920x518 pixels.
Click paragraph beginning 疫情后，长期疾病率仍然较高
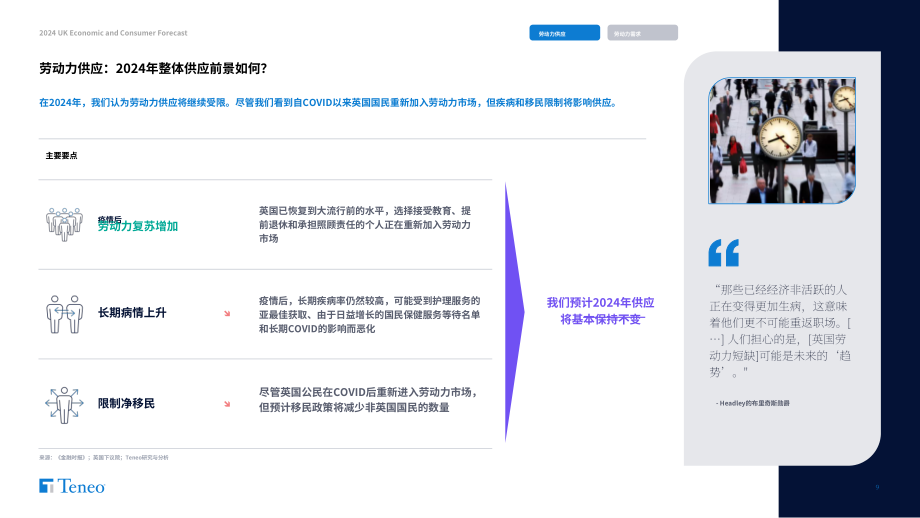coord(370,314)
